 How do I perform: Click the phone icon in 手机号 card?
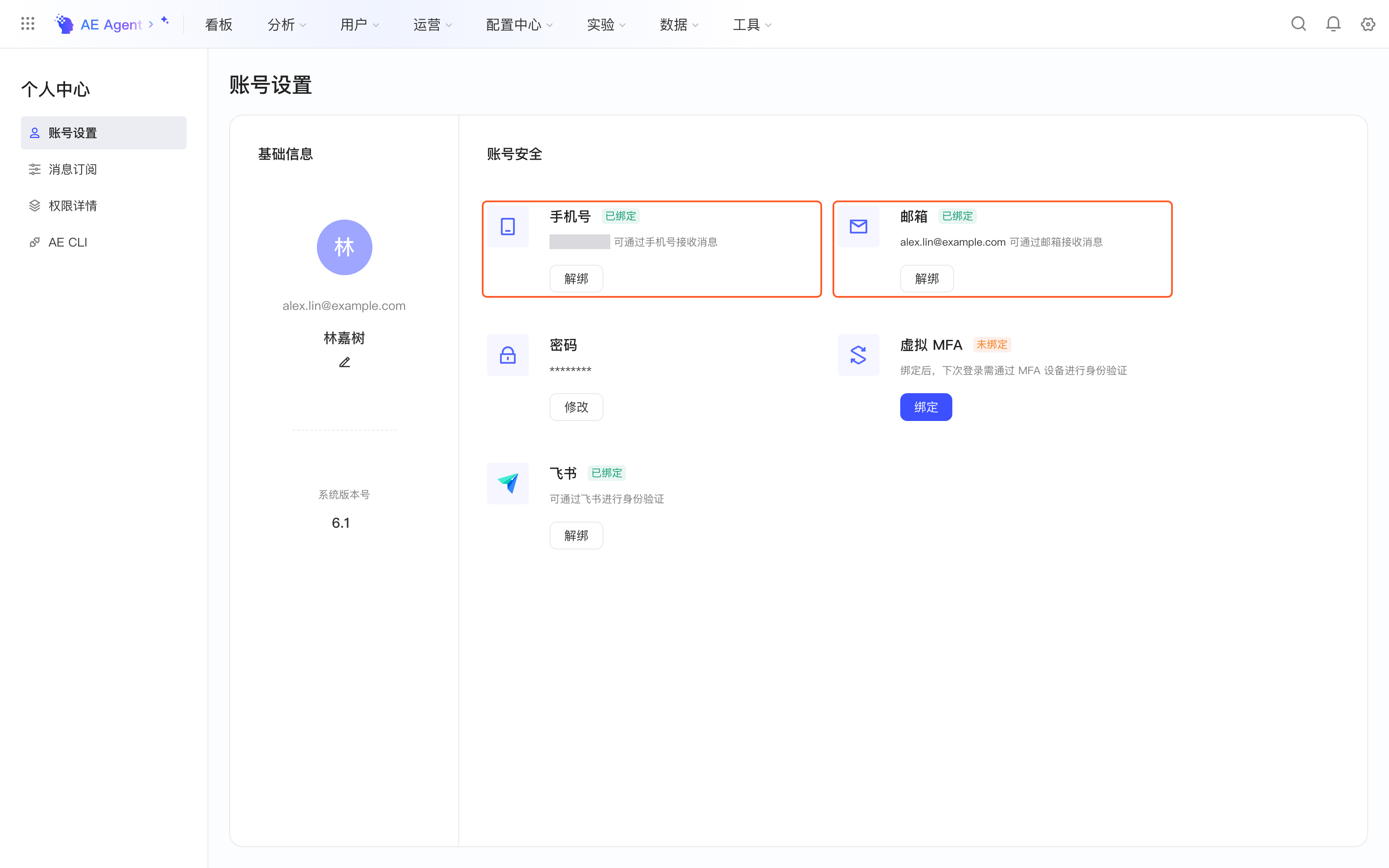pos(507,227)
